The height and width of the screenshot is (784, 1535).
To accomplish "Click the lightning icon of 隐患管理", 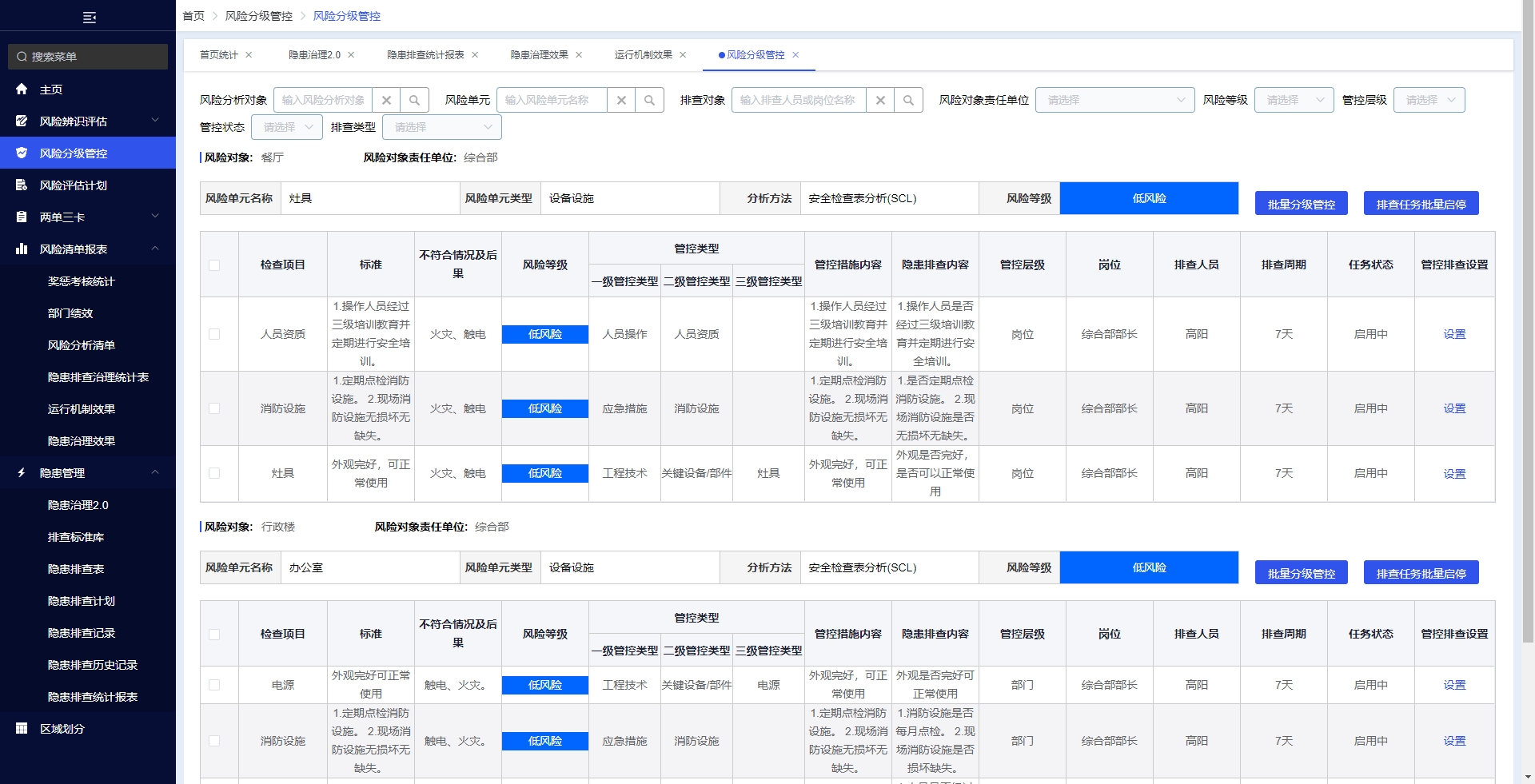I will point(22,473).
